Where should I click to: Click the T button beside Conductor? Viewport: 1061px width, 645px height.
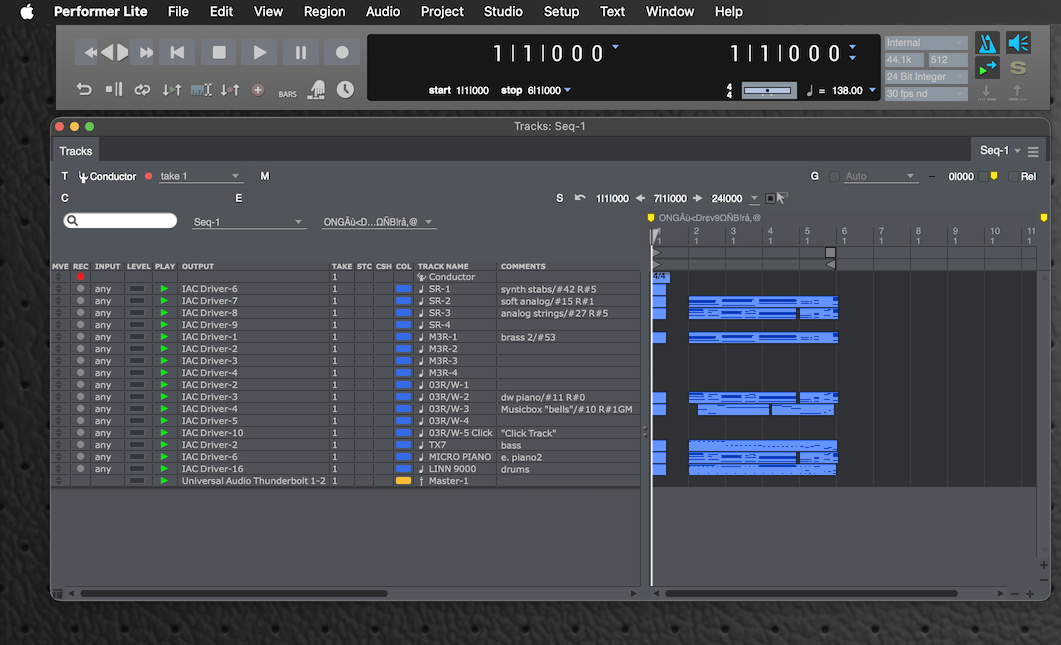tap(65, 176)
